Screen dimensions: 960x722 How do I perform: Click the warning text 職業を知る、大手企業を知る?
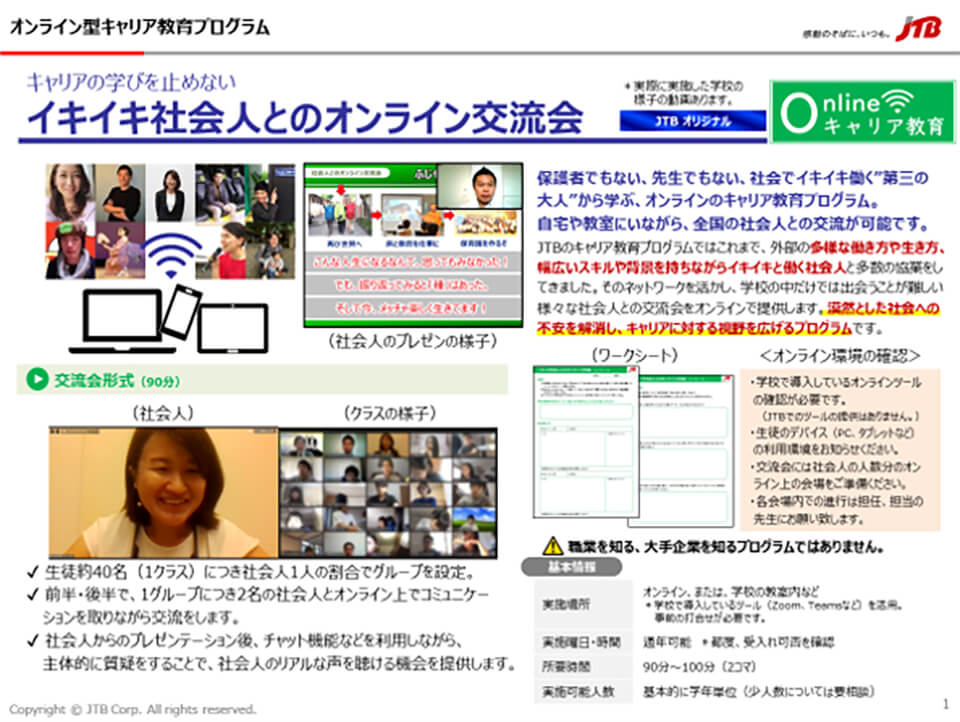pyautogui.click(x=725, y=546)
